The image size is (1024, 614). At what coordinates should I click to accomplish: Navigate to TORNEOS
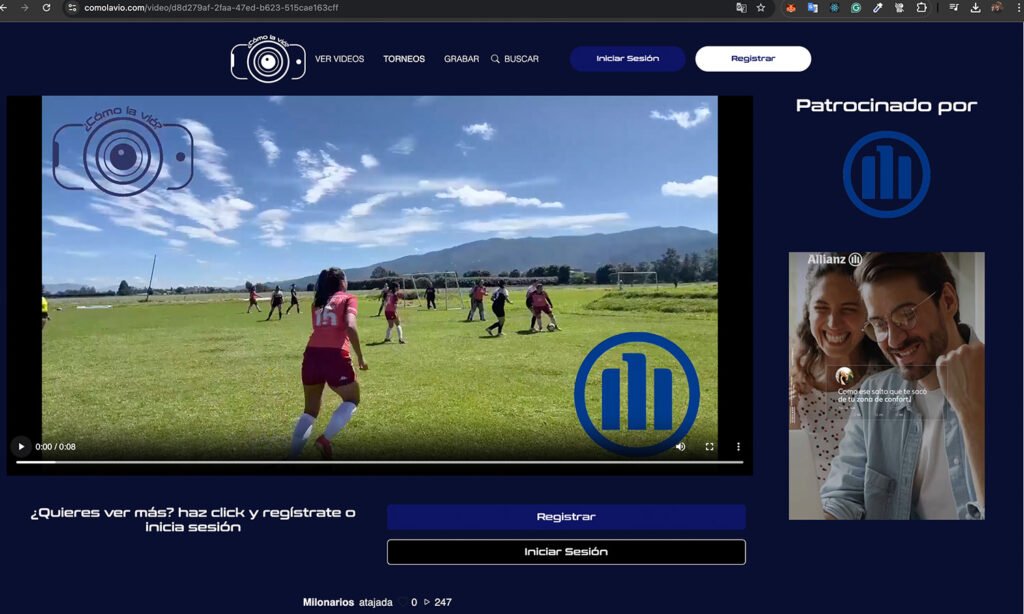coord(404,59)
